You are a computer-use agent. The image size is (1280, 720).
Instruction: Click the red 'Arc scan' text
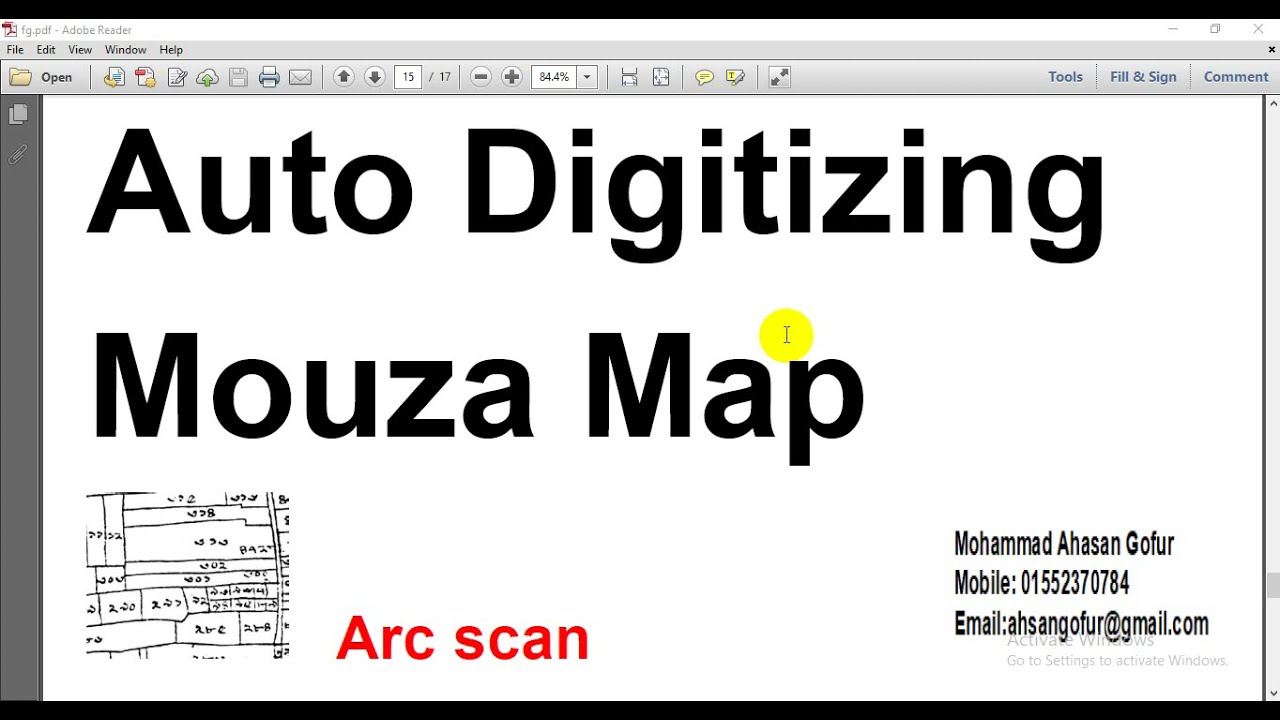click(463, 638)
